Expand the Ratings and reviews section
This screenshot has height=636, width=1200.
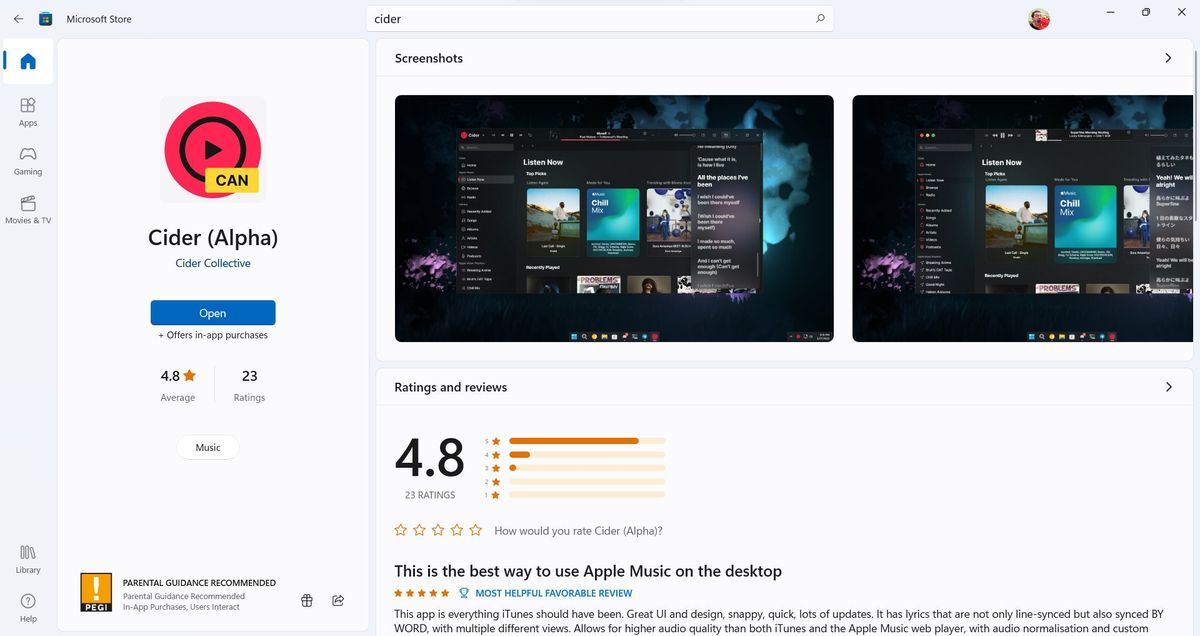(x=1168, y=386)
